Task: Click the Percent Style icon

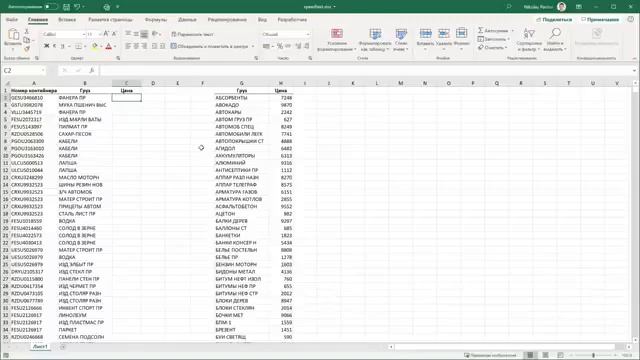Action: coord(280,46)
